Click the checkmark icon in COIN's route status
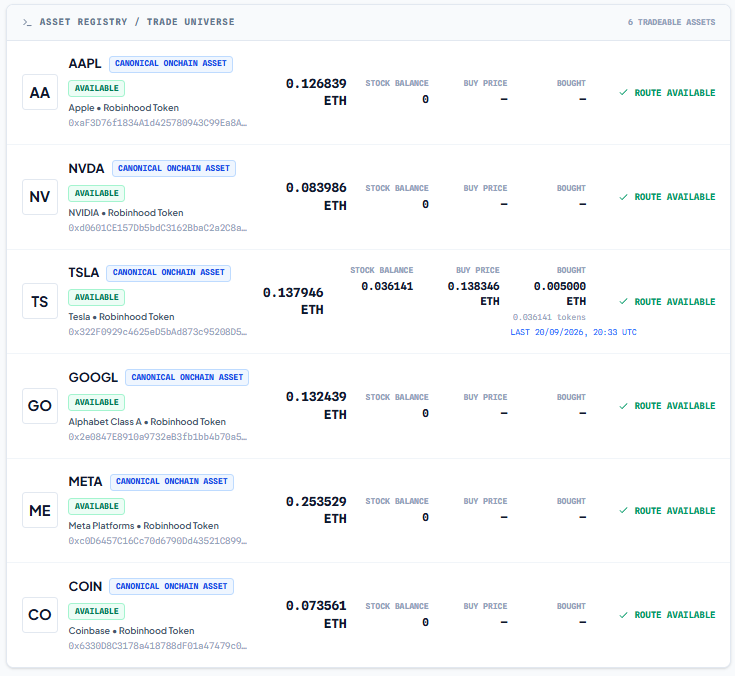The height and width of the screenshot is (676, 735). [623, 615]
